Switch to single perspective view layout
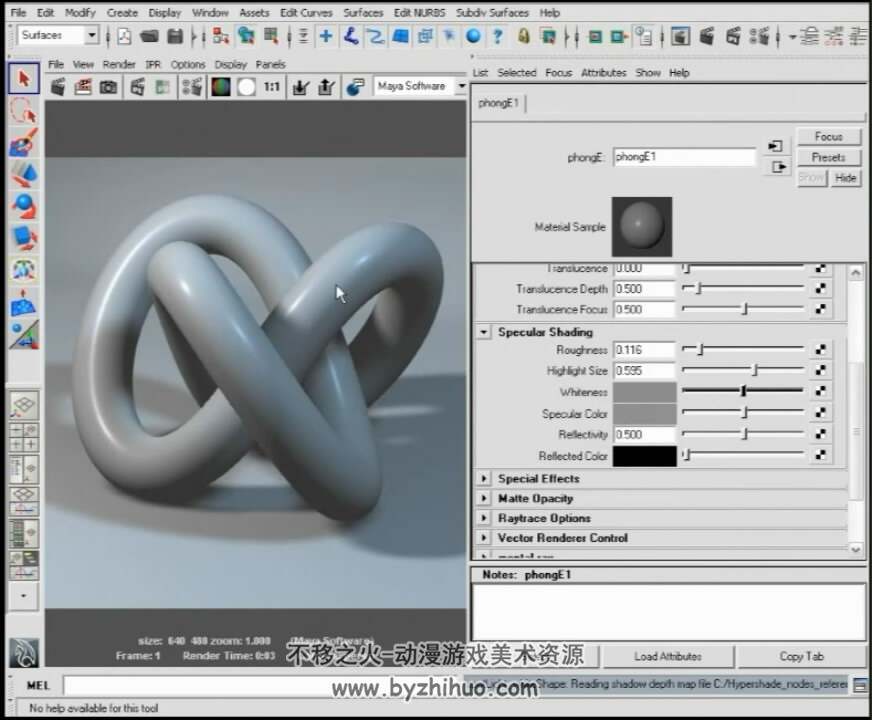Screen dimensions: 872x720 click(x=24, y=405)
